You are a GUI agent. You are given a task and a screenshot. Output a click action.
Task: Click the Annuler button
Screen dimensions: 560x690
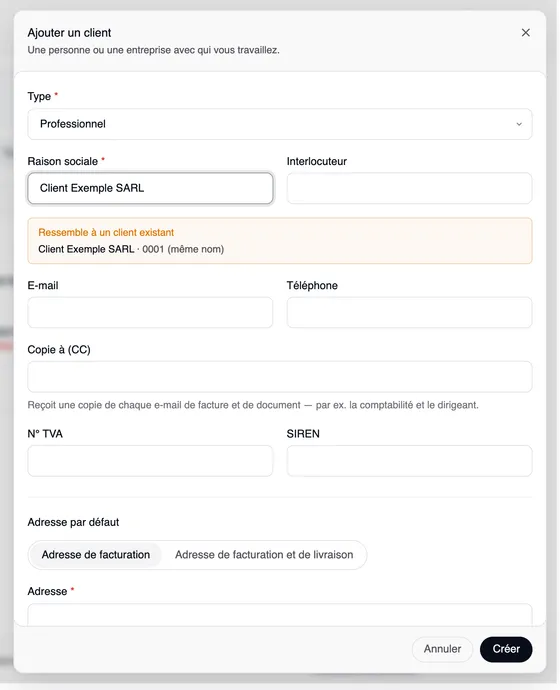(442, 649)
